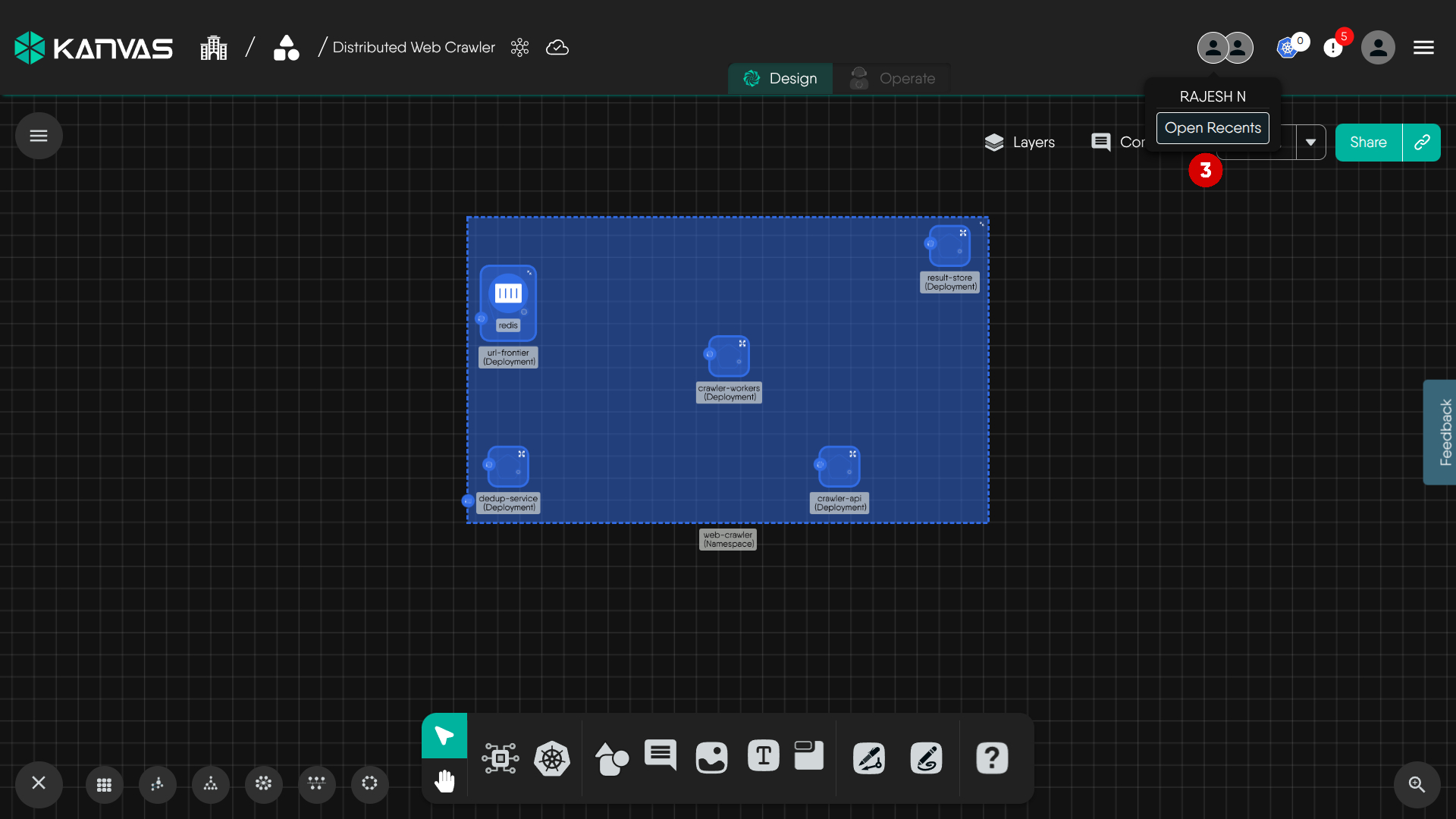This screenshot has width=1456, height=819.
Task: Select the crawler-workers Deployment node
Action: (x=729, y=356)
